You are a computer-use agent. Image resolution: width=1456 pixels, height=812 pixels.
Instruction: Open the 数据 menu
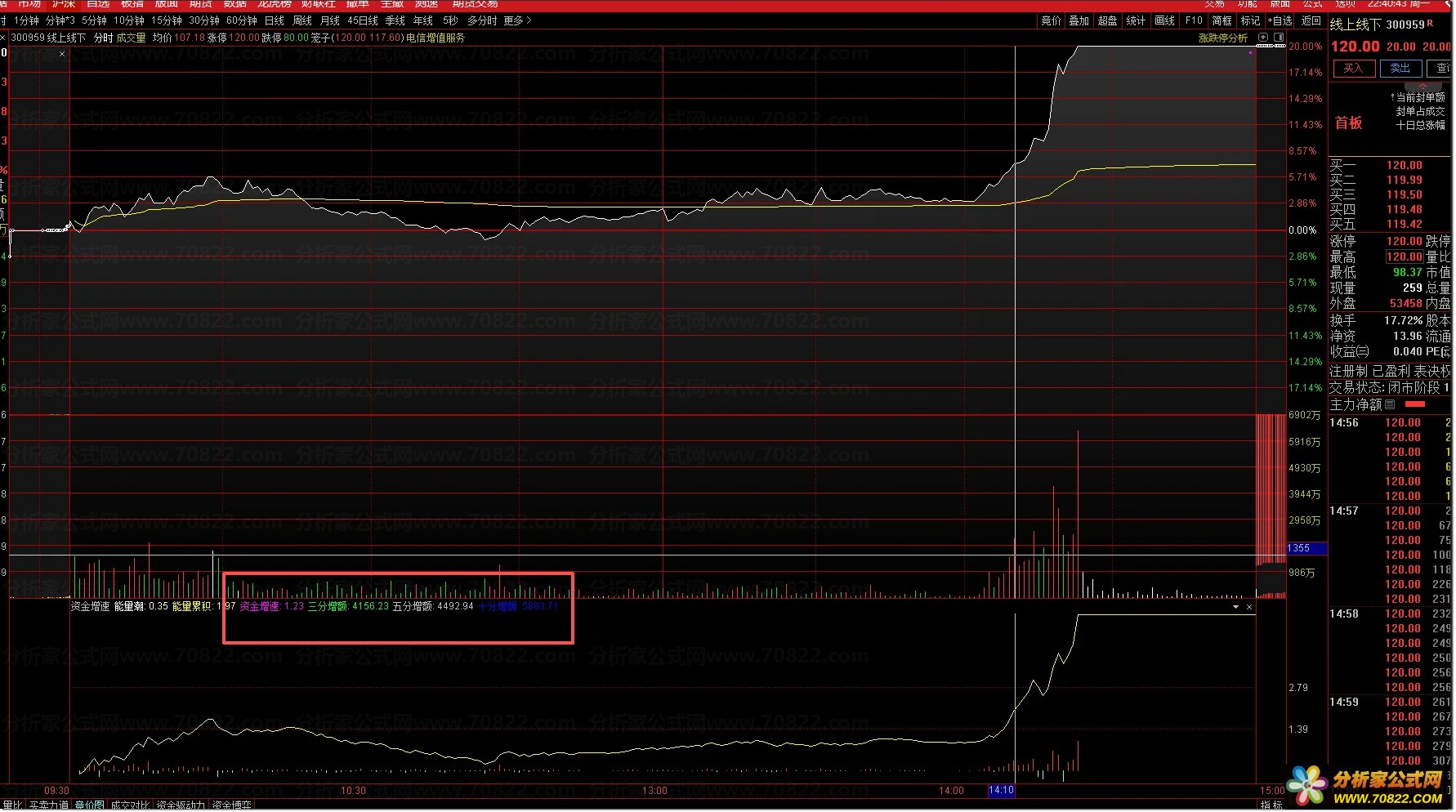tap(235, 4)
